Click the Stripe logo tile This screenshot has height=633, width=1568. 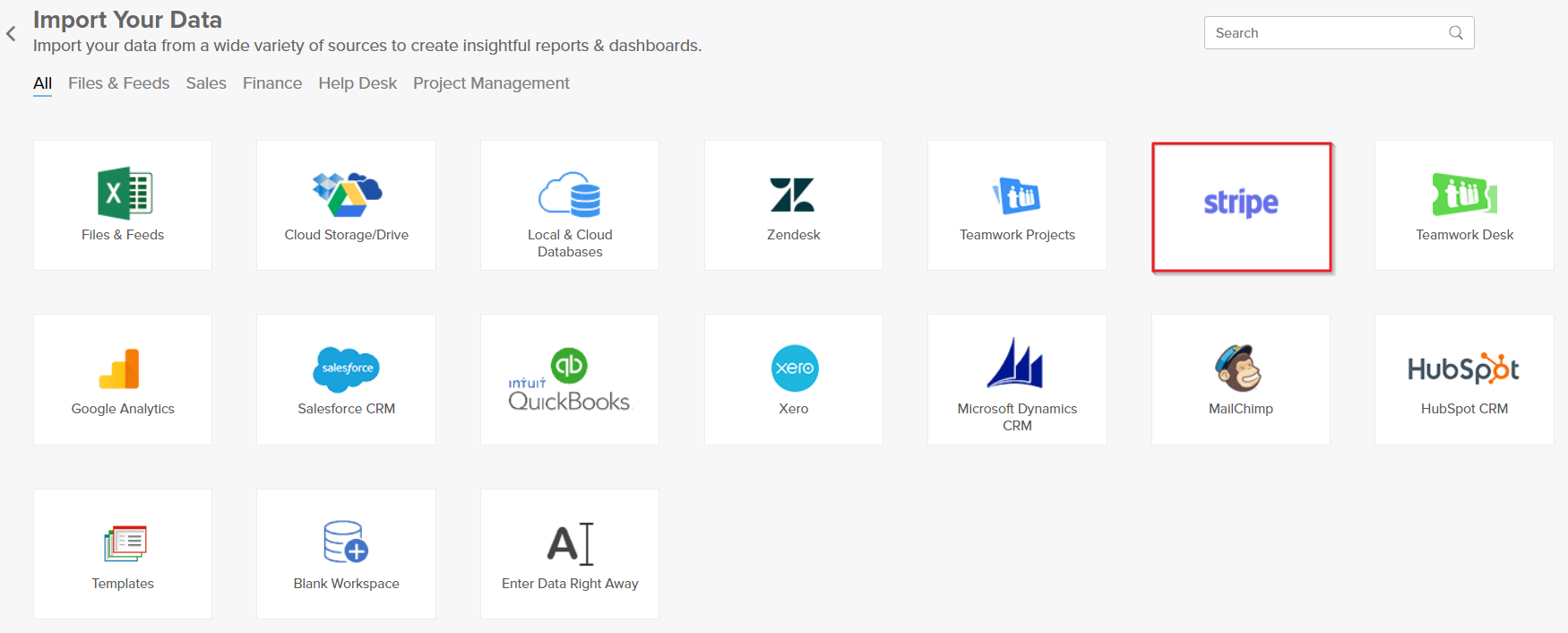click(x=1241, y=206)
